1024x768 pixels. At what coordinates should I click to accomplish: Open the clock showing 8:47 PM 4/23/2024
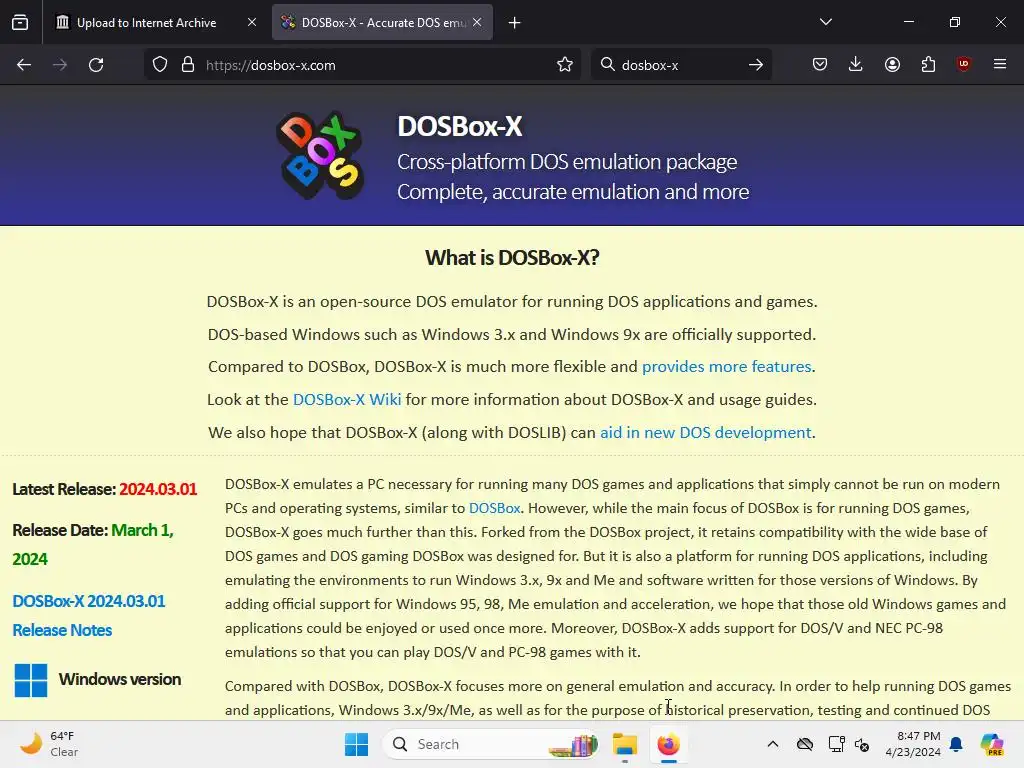(x=913, y=744)
